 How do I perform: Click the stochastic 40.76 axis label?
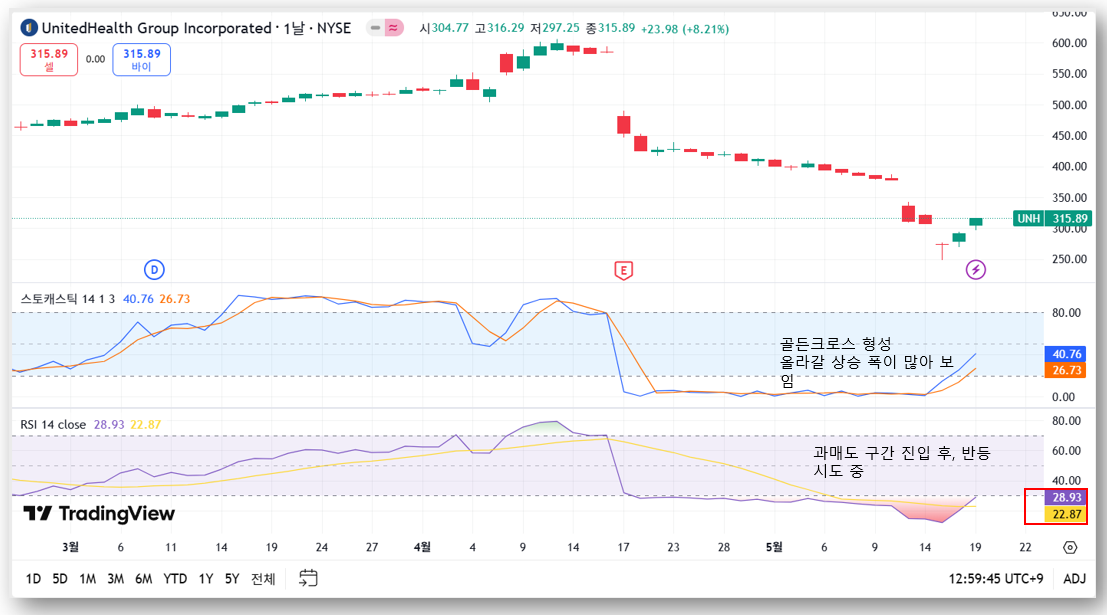point(1066,354)
